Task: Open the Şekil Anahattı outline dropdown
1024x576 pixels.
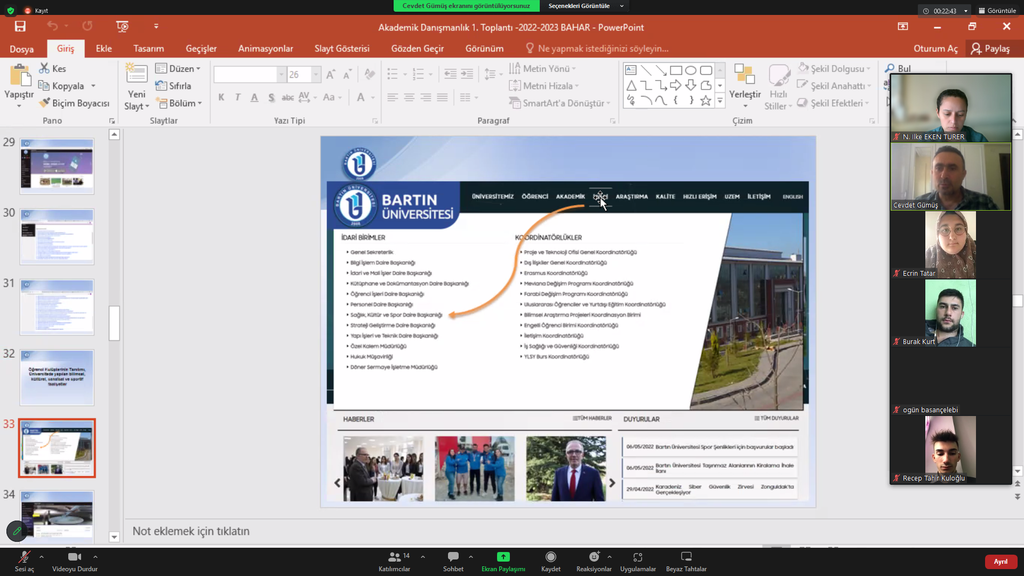Action: pyautogui.click(x=834, y=86)
